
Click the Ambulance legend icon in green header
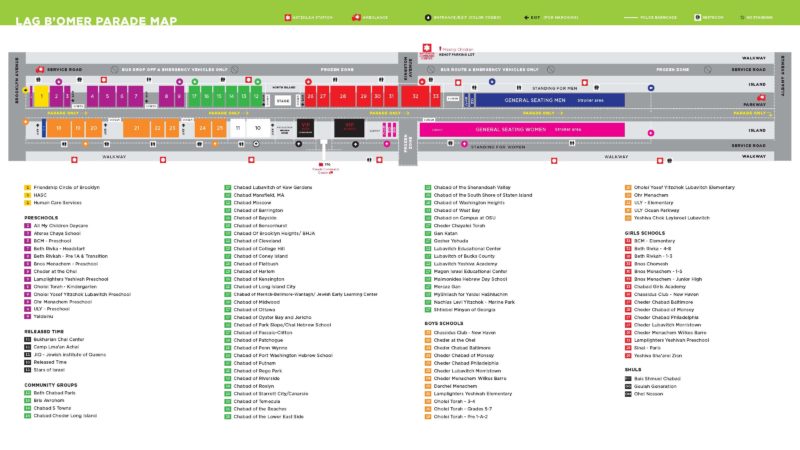tap(356, 17)
